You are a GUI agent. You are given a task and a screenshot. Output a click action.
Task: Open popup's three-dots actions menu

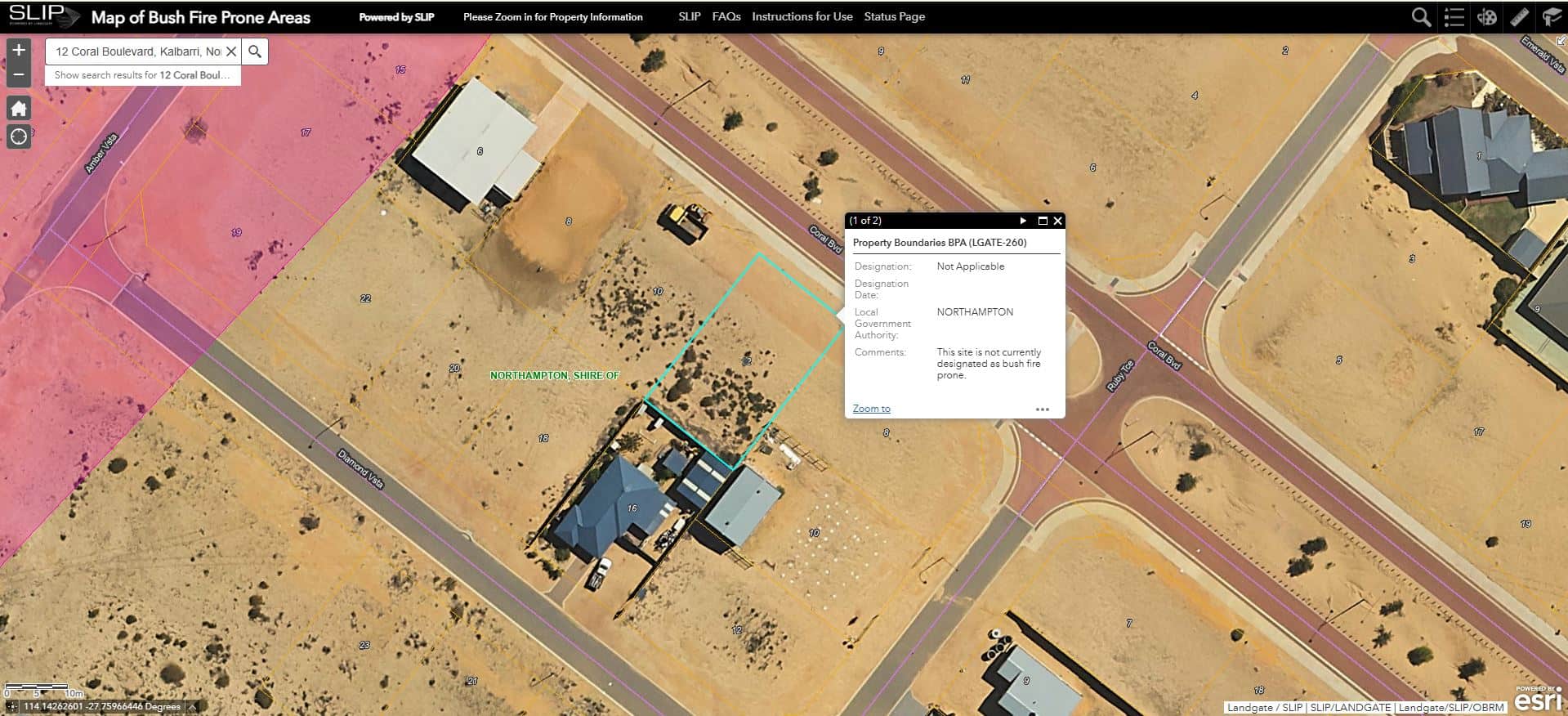(1042, 409)
